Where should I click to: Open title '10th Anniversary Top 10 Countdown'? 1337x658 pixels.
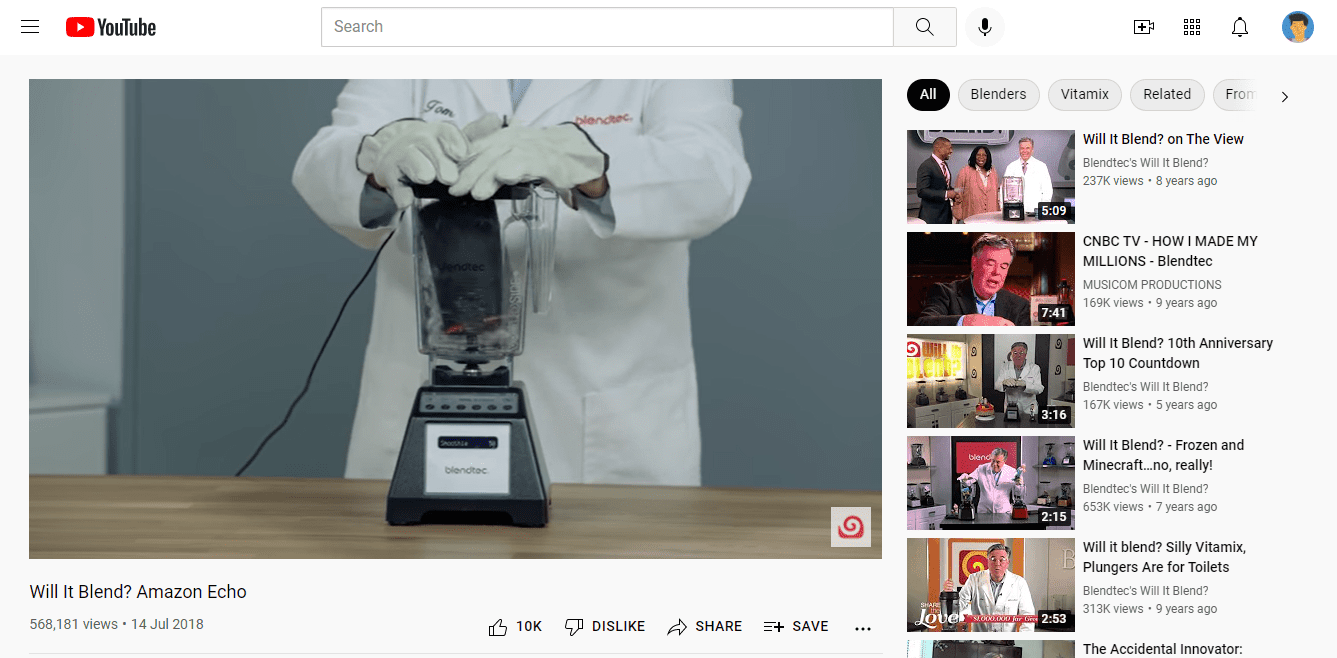1178,353
